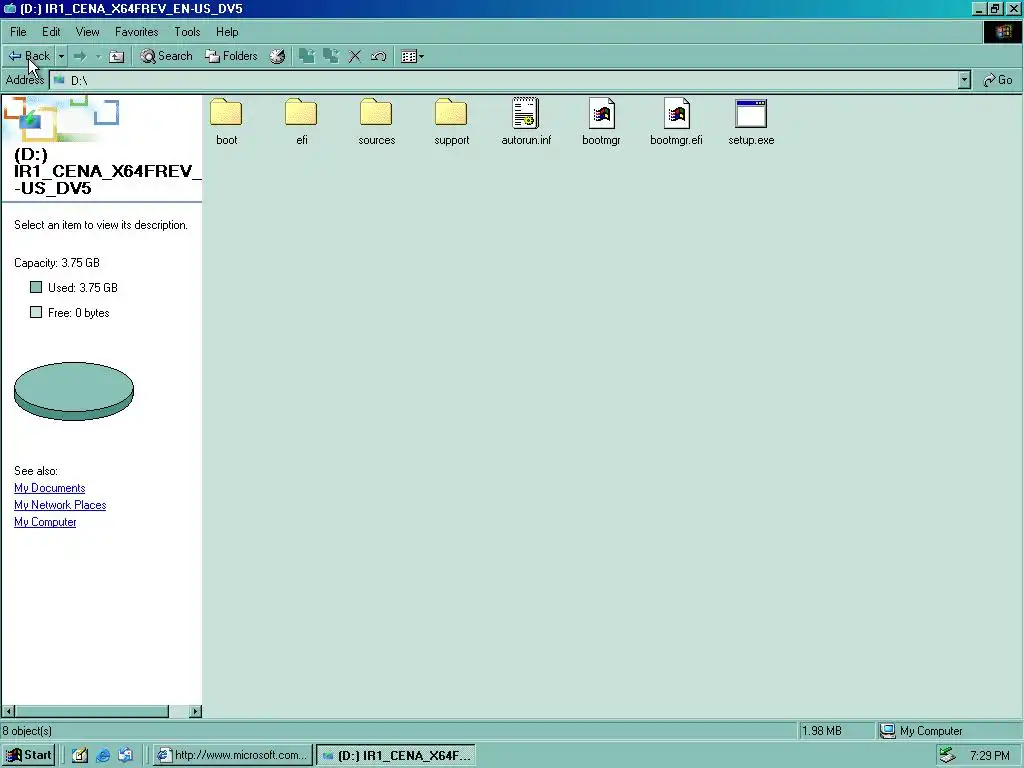Go up one folder level

(x=117, y=56)
